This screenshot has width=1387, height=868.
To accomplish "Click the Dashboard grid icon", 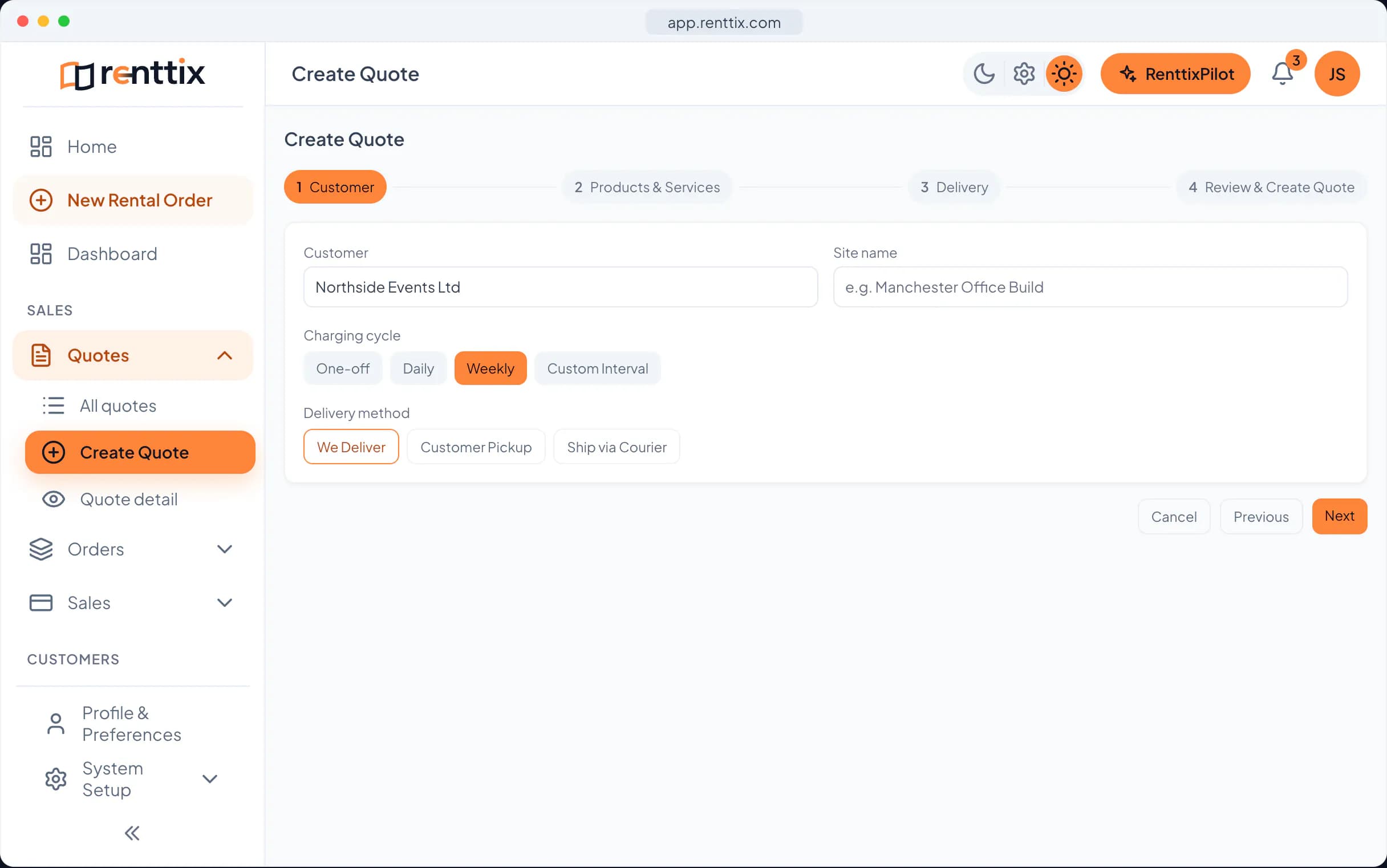I will pos(40,254).
